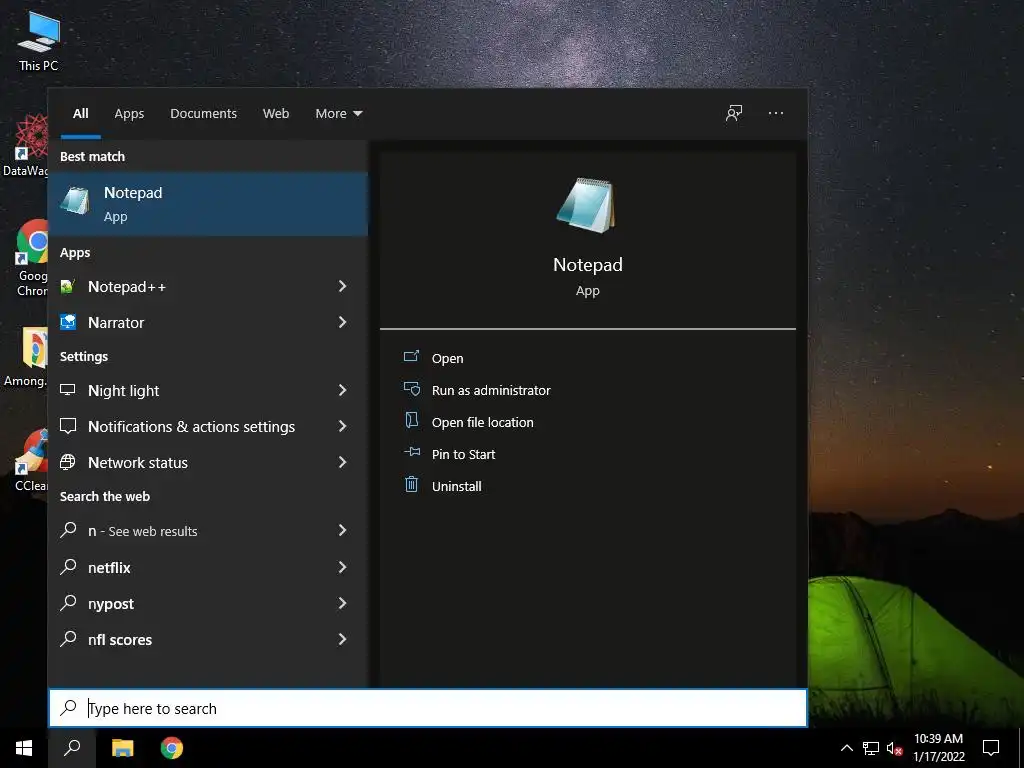Expand the More filter dropdown
Screen dimensions: 1024x768
coord(338,114)
